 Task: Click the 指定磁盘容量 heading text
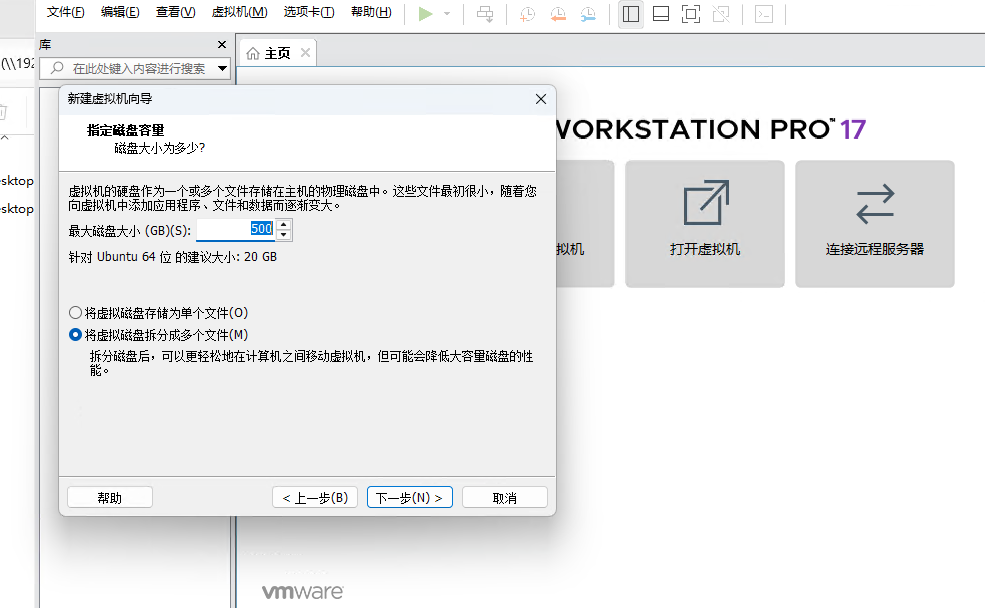pyautogui.click(x=126, y=130)
